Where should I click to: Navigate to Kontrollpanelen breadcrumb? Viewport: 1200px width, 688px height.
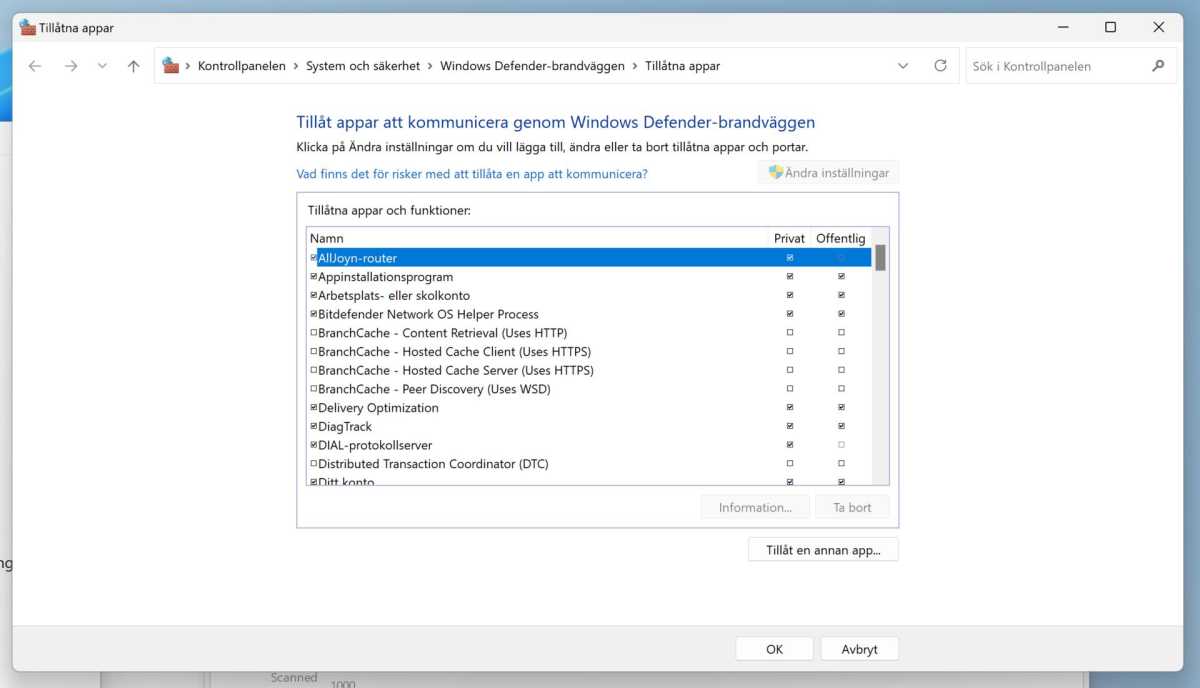coord(242,66)
